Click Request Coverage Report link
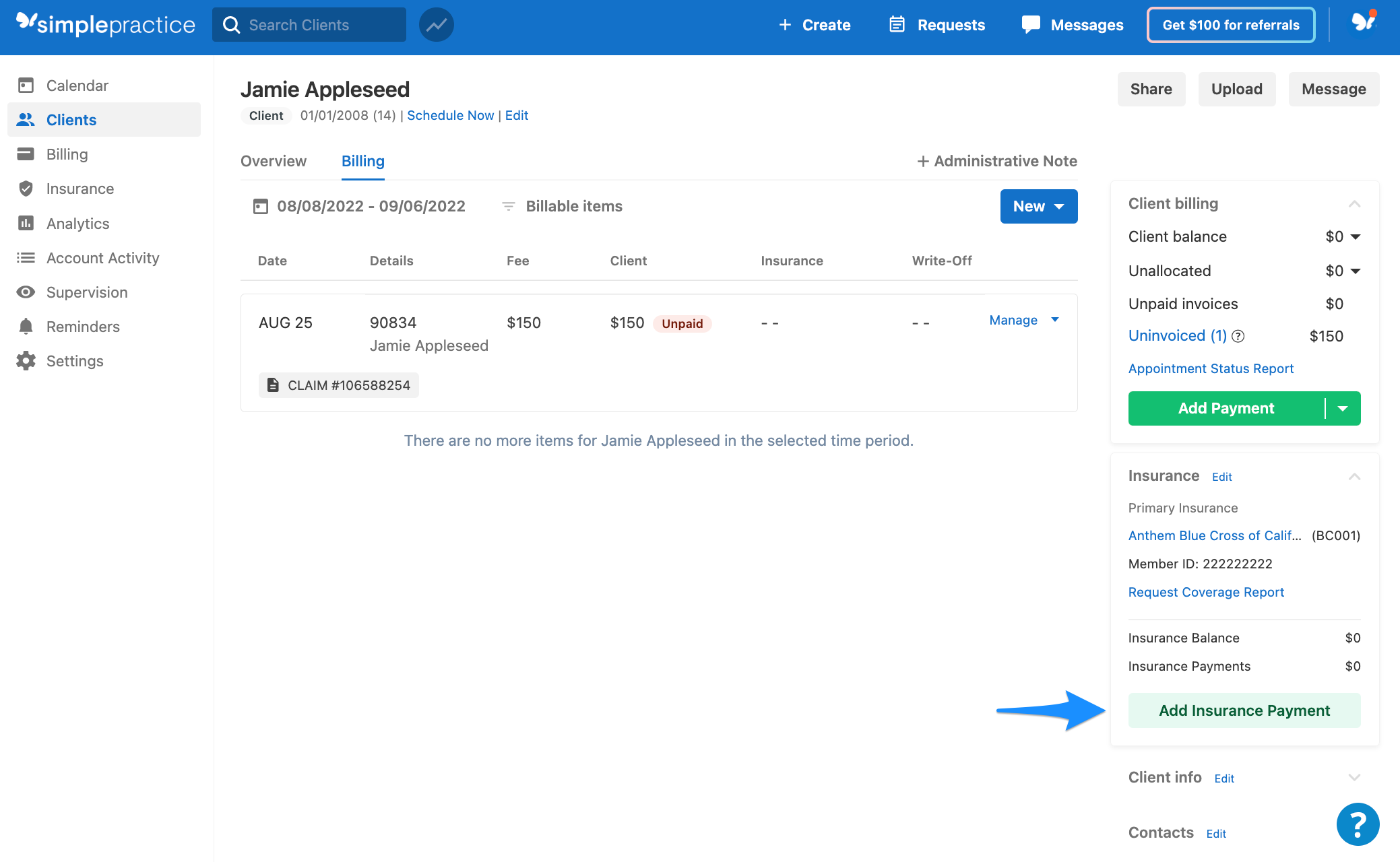Screen dimensions: 1400x862 coord(1206,592)
